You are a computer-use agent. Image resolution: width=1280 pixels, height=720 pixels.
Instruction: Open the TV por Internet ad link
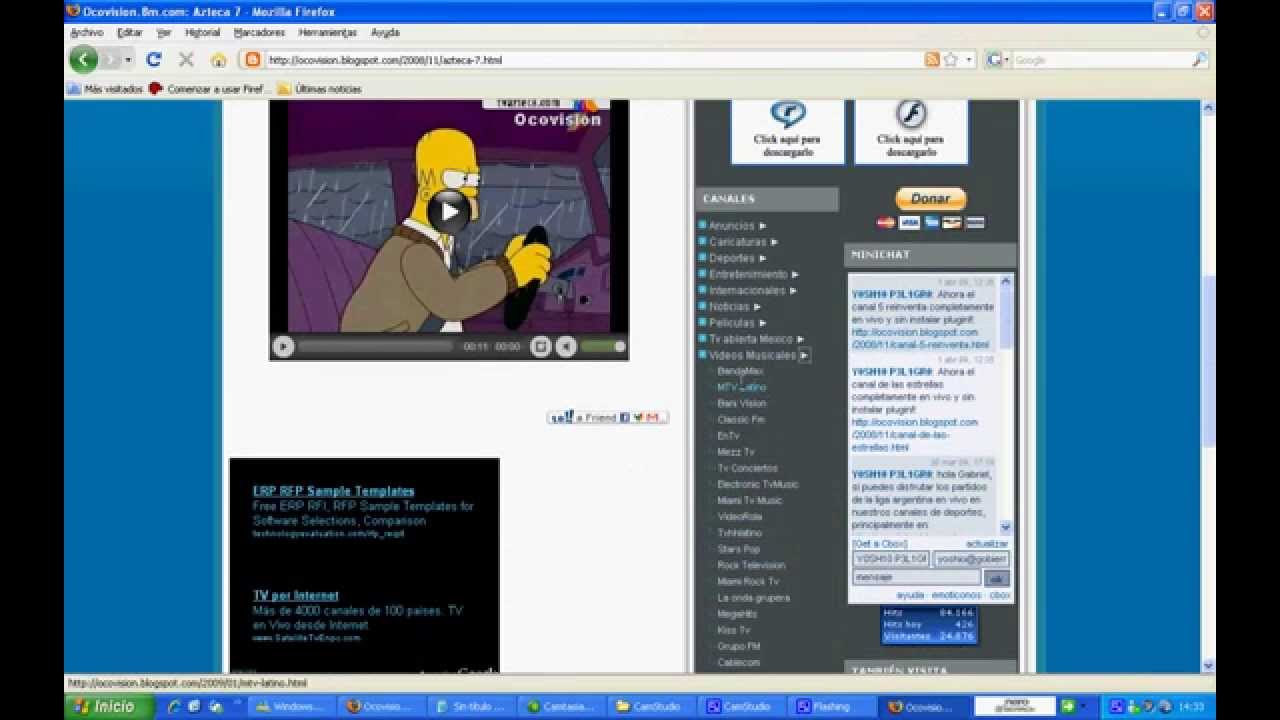295,595
